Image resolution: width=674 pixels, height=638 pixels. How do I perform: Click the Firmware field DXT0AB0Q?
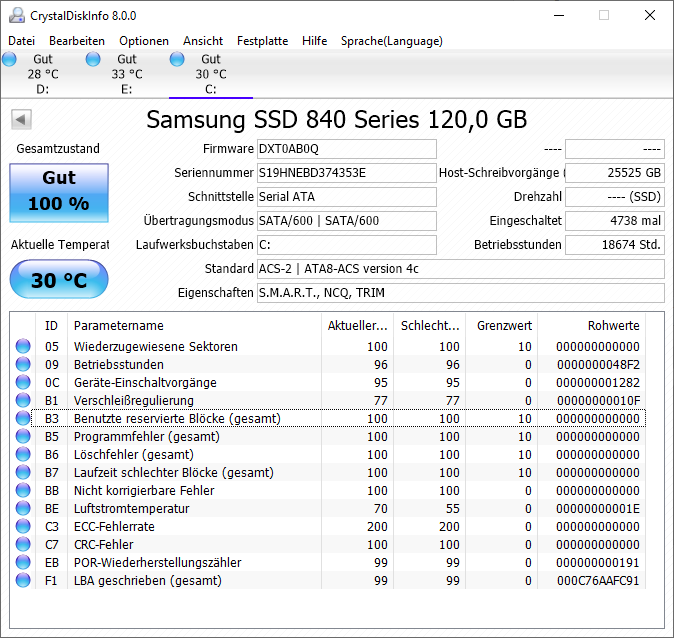click(x=347, y=149)
